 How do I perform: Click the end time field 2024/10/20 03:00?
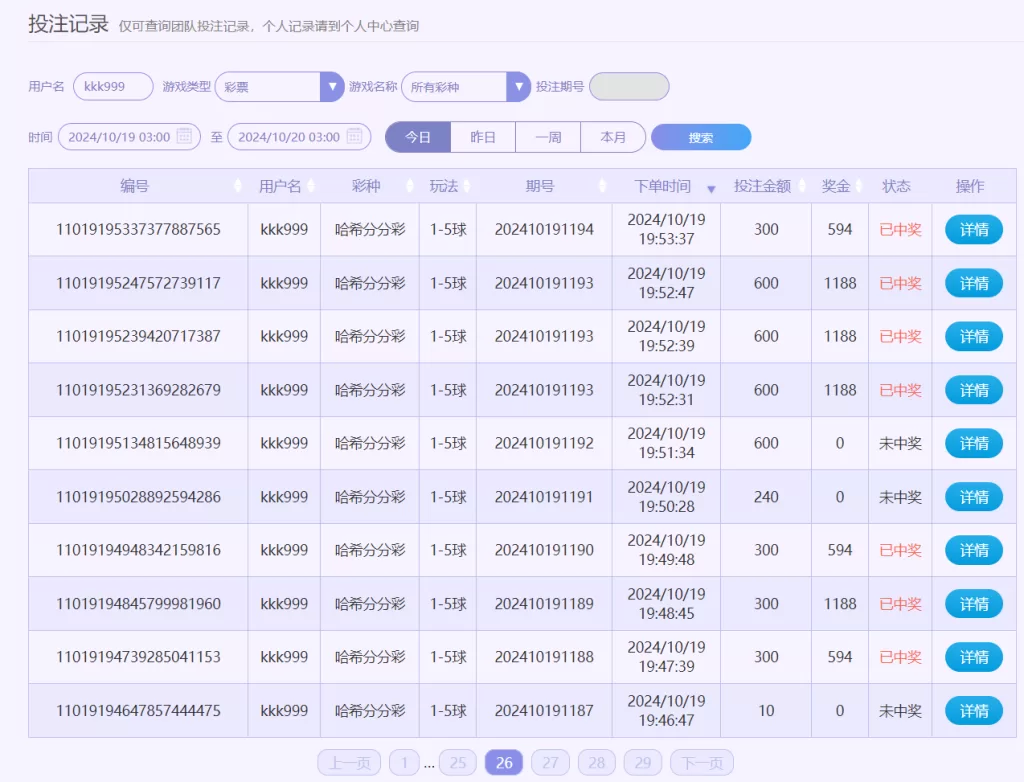pyautogui.click(x=299, y=137)
